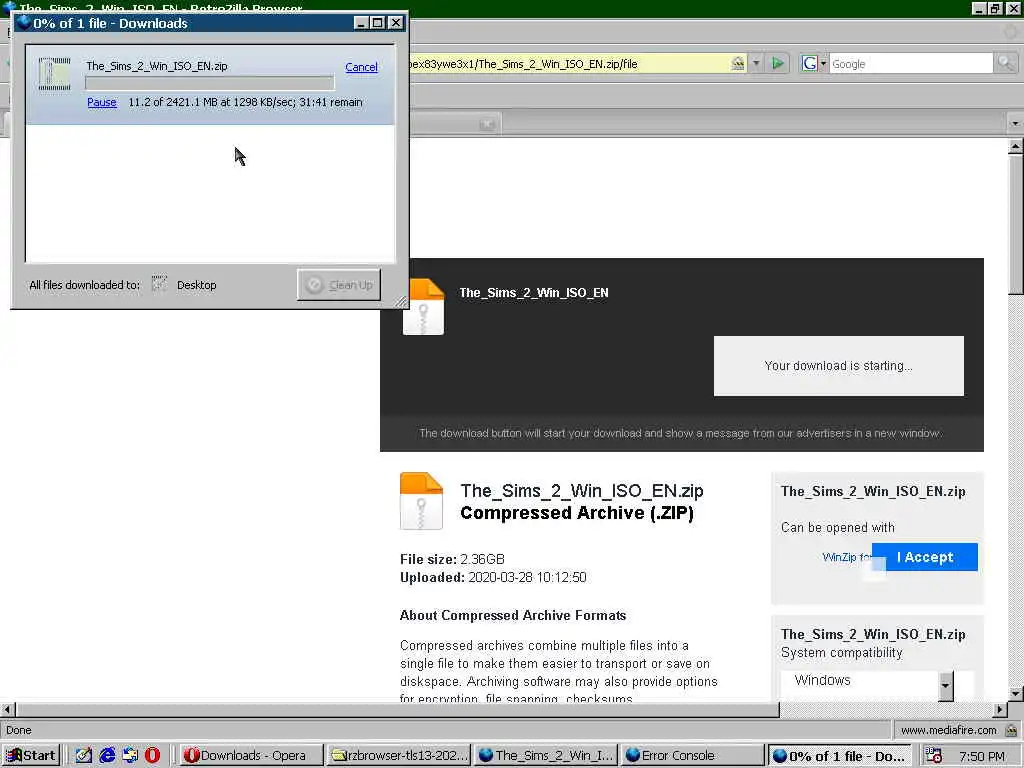Launch Opera from quick launch icon
The image size is (1024, 768).
[x=152, y=756]
